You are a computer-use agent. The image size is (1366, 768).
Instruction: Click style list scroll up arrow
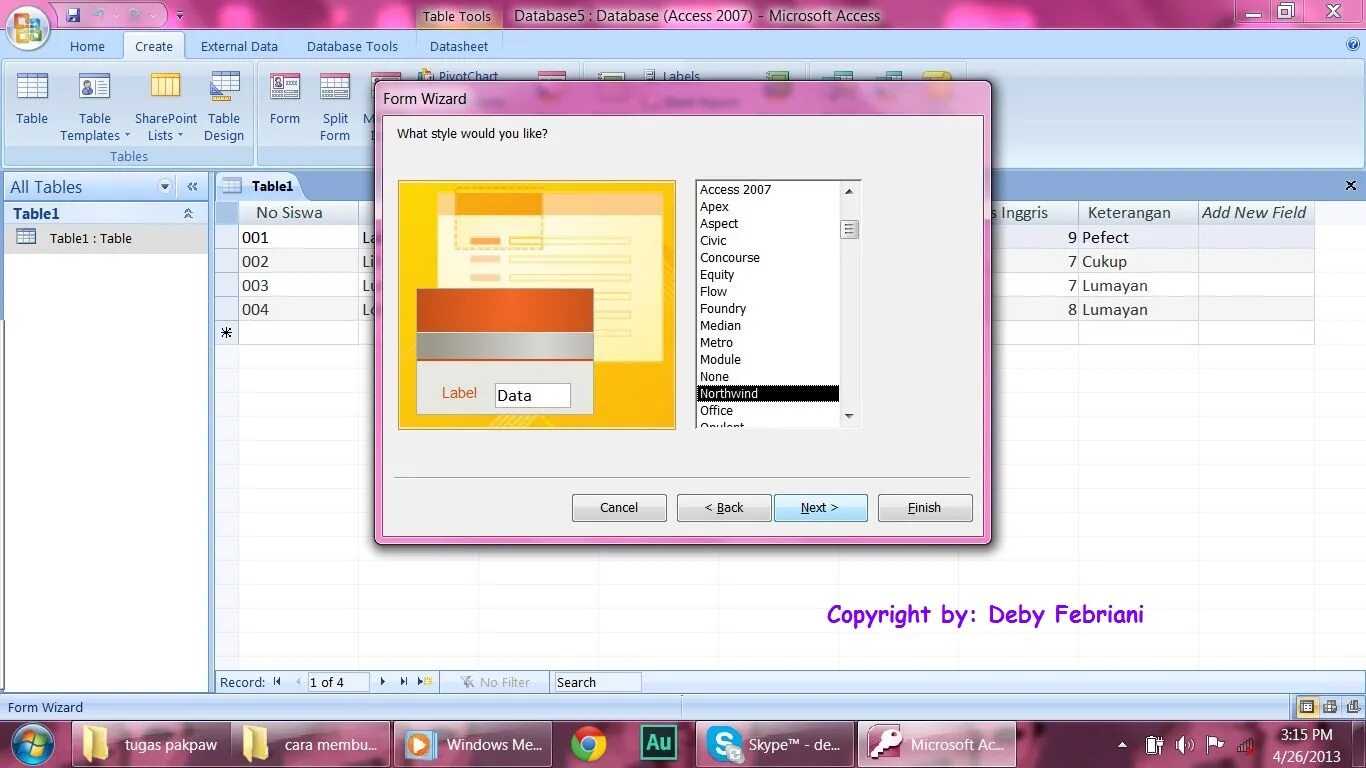click(849, 190)
